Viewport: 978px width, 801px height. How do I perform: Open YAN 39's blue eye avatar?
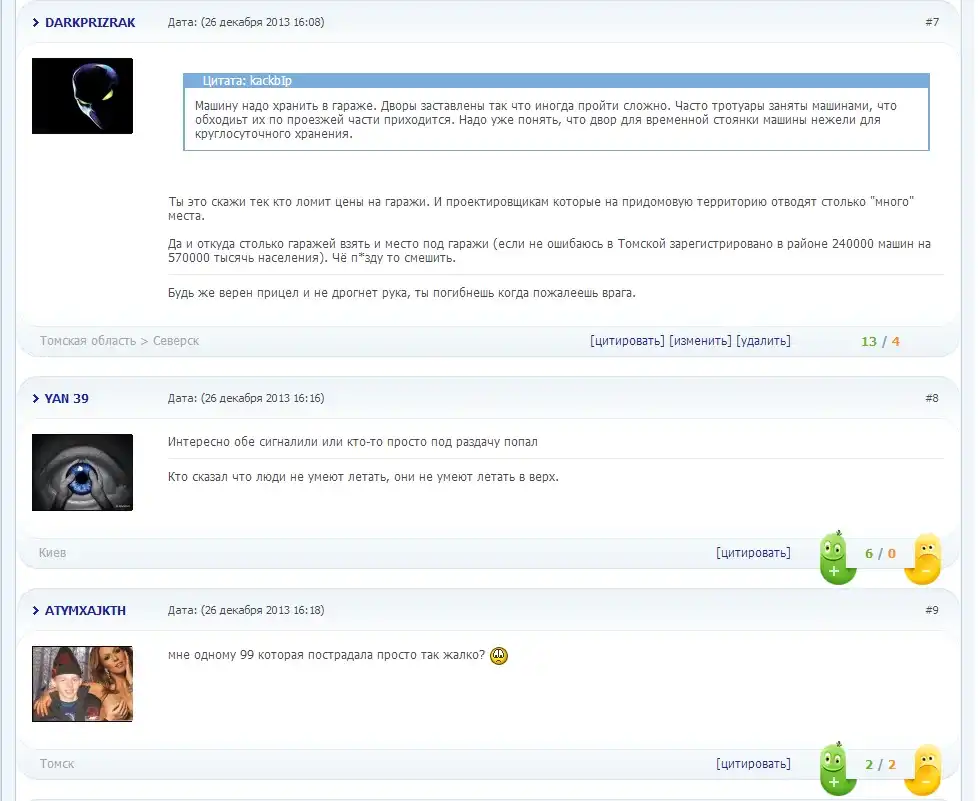click(82, 472)
